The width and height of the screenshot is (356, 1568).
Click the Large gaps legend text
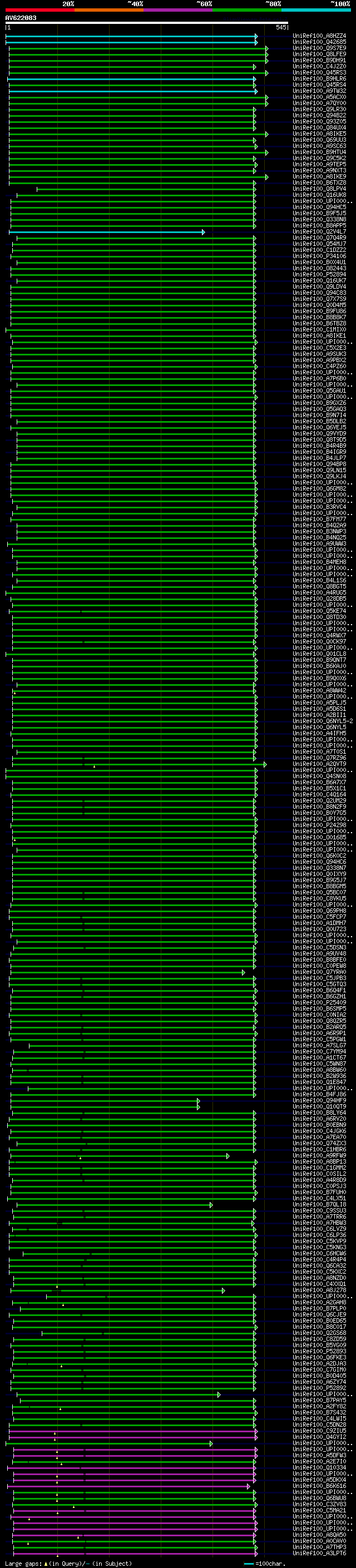coord(68,1563)
